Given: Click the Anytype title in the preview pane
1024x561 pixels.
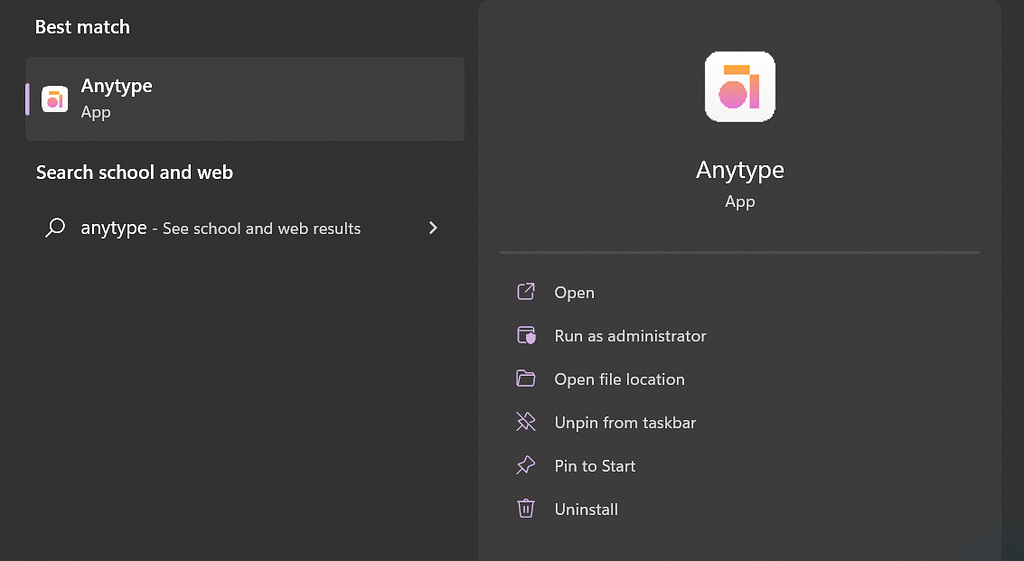Looking at the screenshot, I should 740,170.
